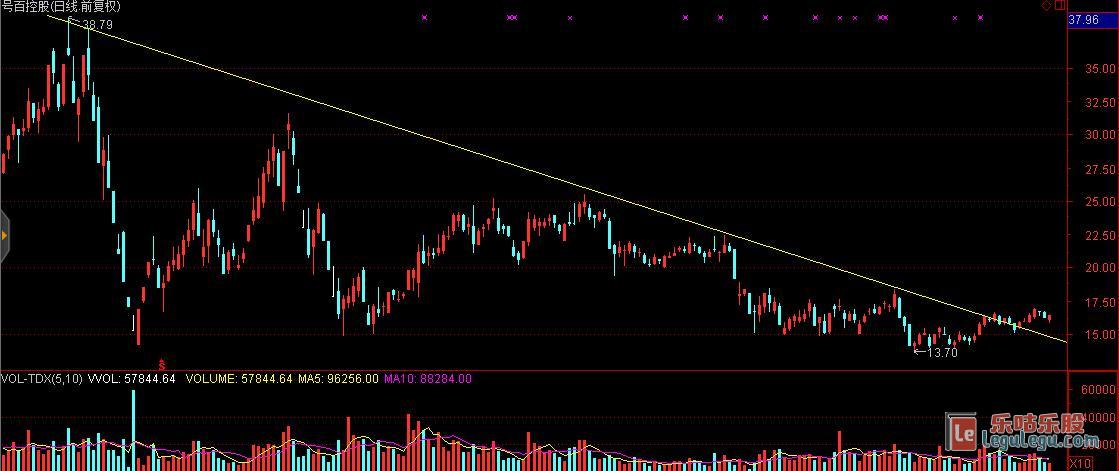Click the rightmost purple X event marker
The width and height of the screenshot is (1119, 471).
980,17
